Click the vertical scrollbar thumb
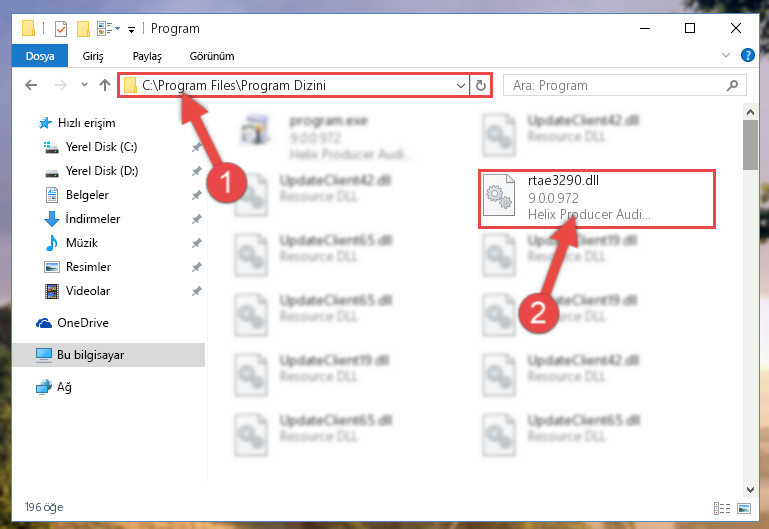This screenshot has width=769, height=529. (750, 145)
